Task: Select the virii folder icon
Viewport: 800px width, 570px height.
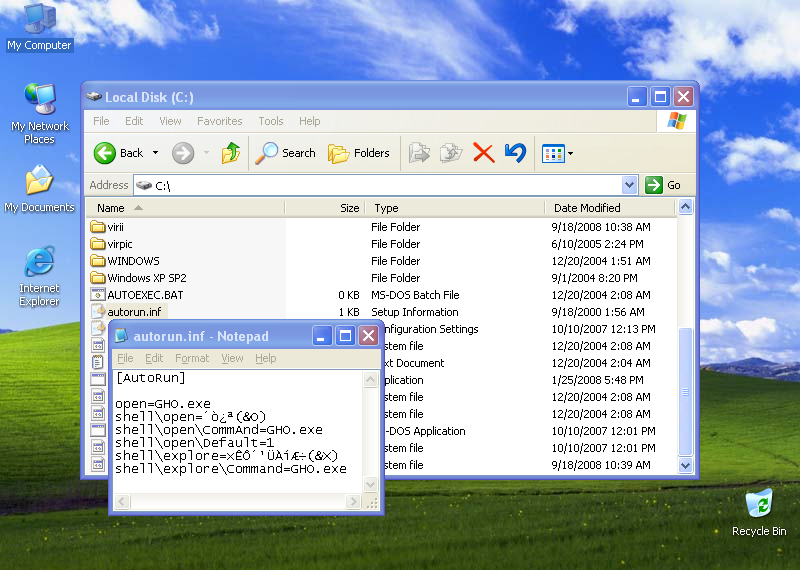Action: coord(97,227)
